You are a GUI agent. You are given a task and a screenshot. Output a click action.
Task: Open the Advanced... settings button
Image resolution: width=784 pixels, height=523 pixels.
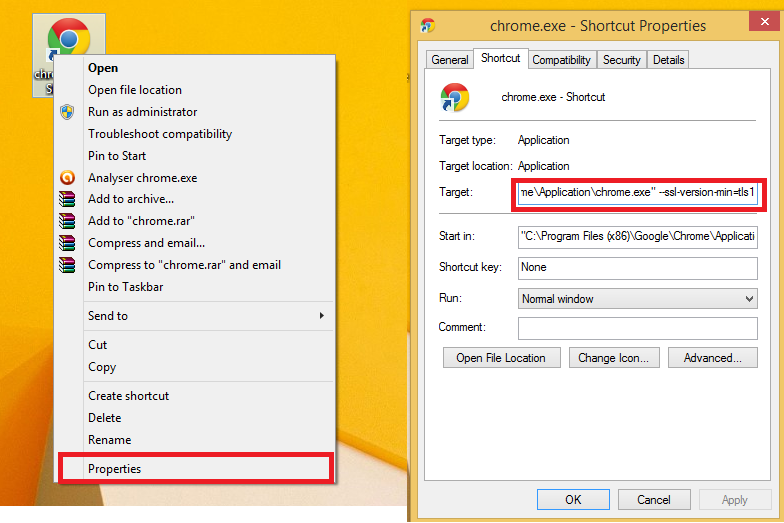712,358
